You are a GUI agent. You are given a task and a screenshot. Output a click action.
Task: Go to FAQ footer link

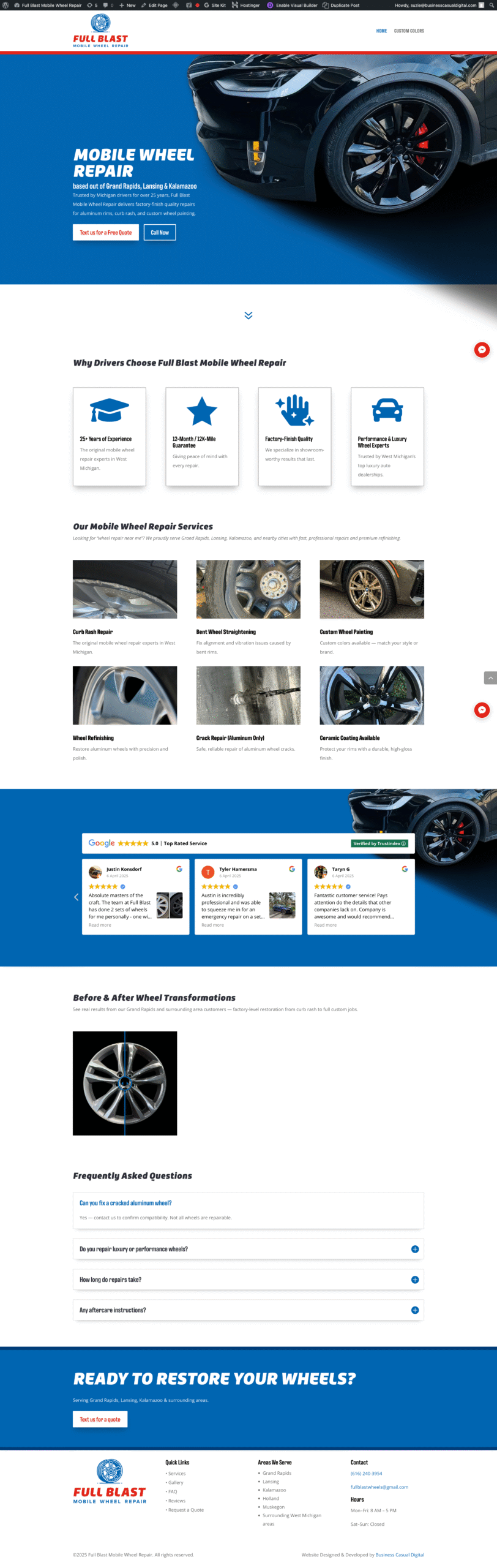173,1492
